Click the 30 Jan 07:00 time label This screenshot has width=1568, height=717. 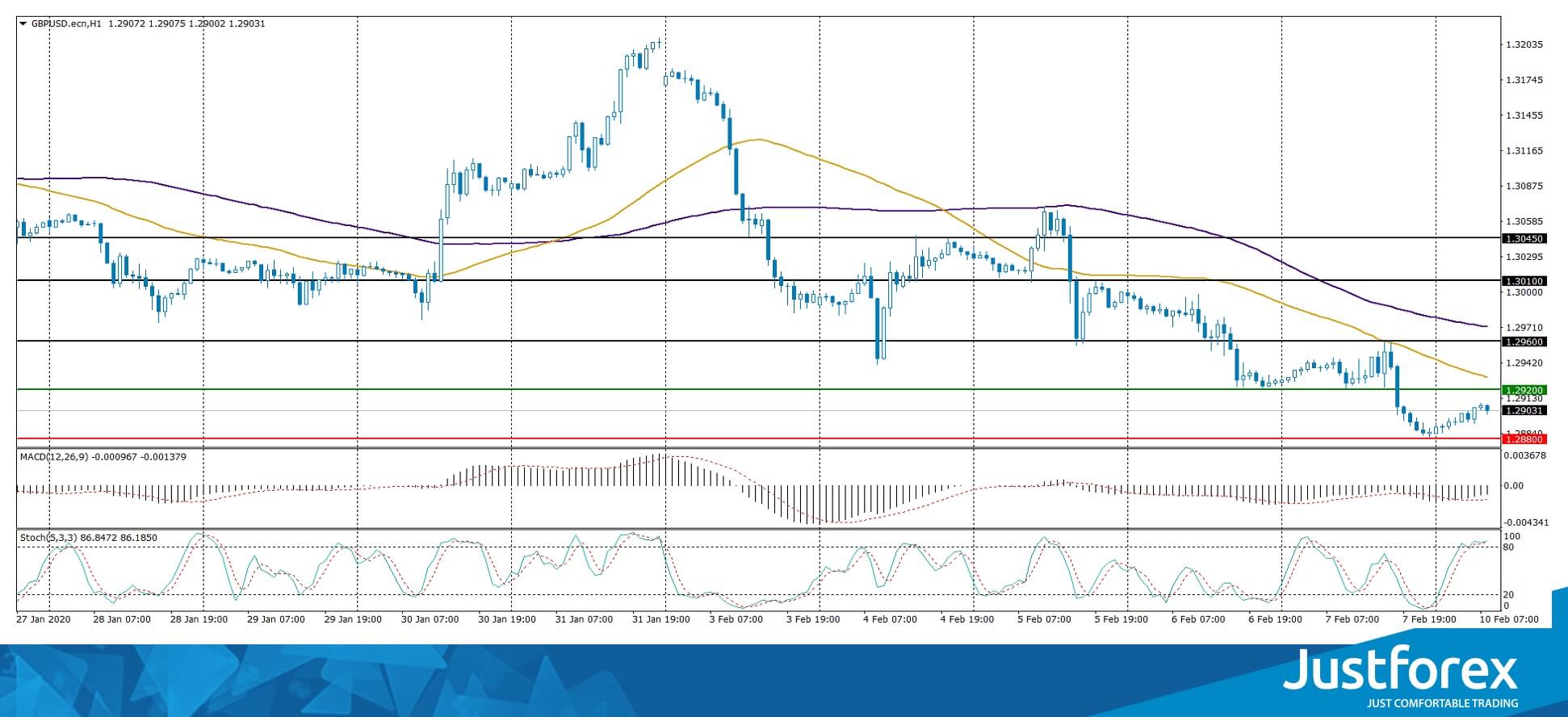[x=430, y=619]
